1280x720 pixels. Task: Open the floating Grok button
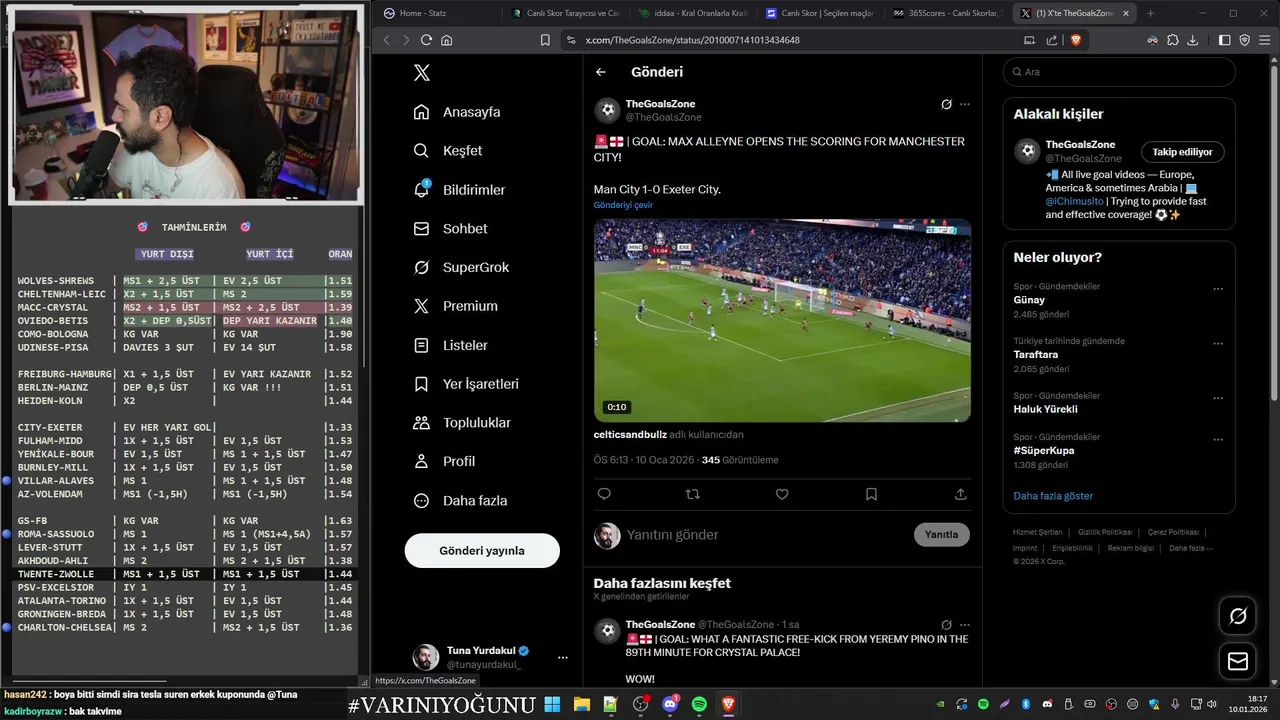click(x=1237, y=616)
